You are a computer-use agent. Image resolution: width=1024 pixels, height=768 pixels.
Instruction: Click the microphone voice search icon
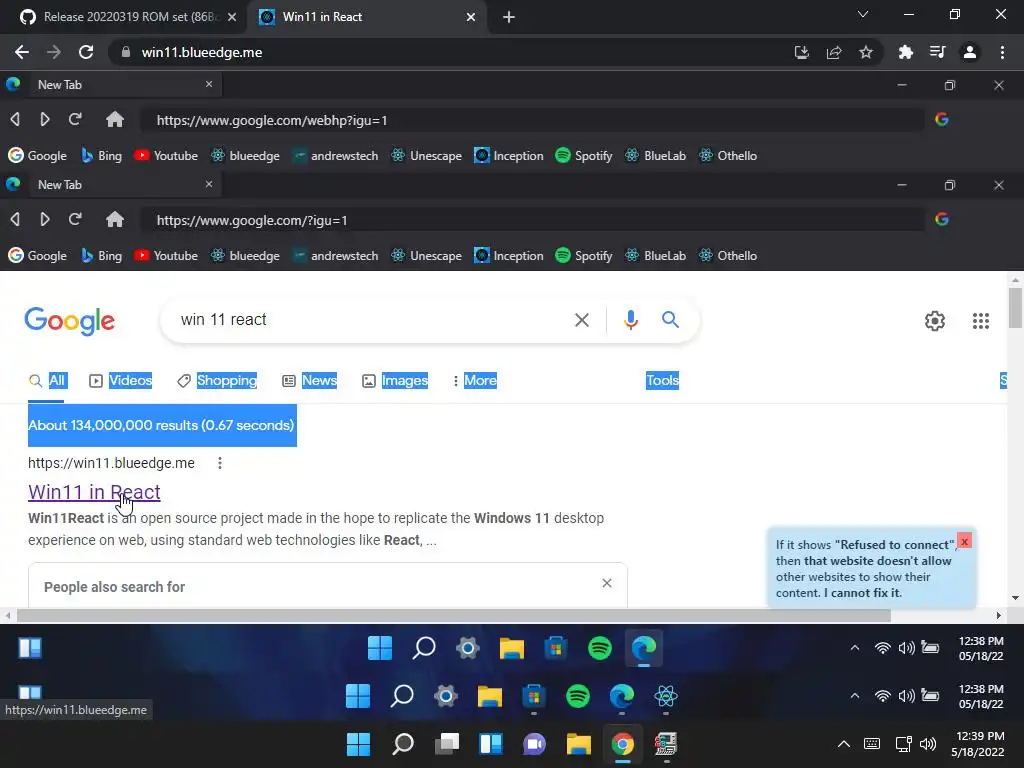(x=630, y=320)
